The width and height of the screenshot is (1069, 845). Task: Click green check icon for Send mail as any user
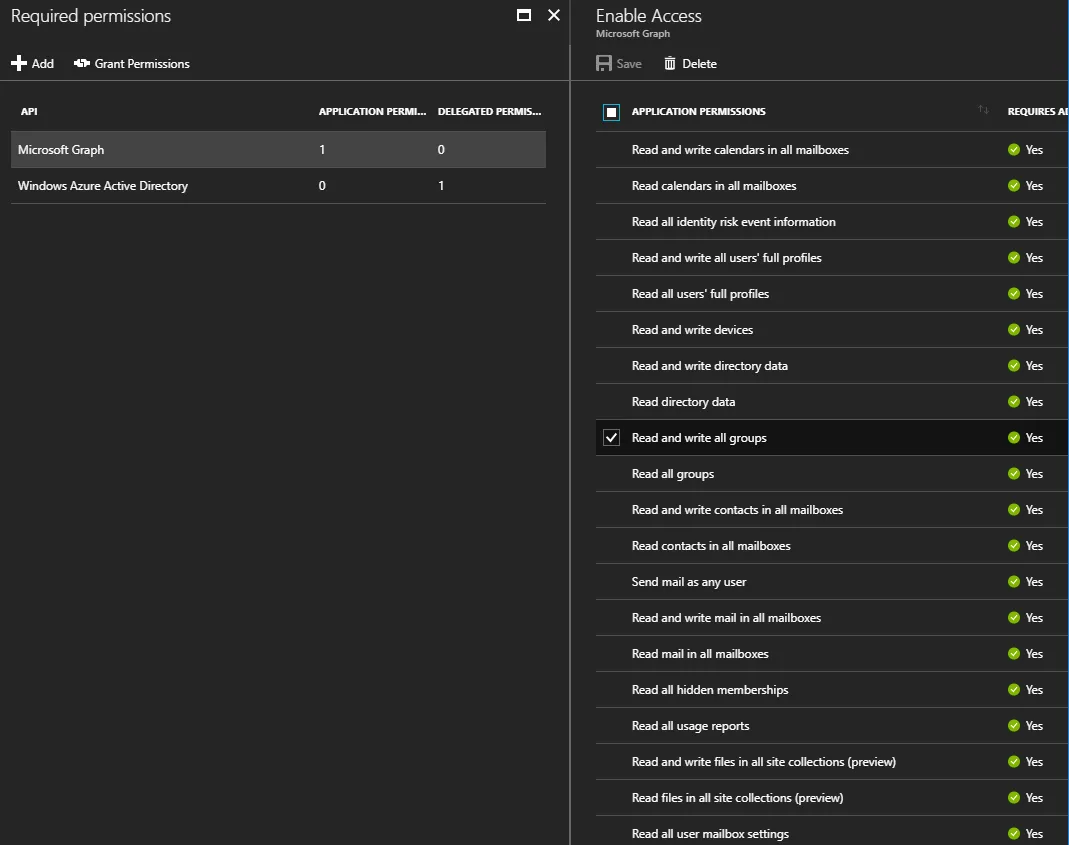point(1014,582)
